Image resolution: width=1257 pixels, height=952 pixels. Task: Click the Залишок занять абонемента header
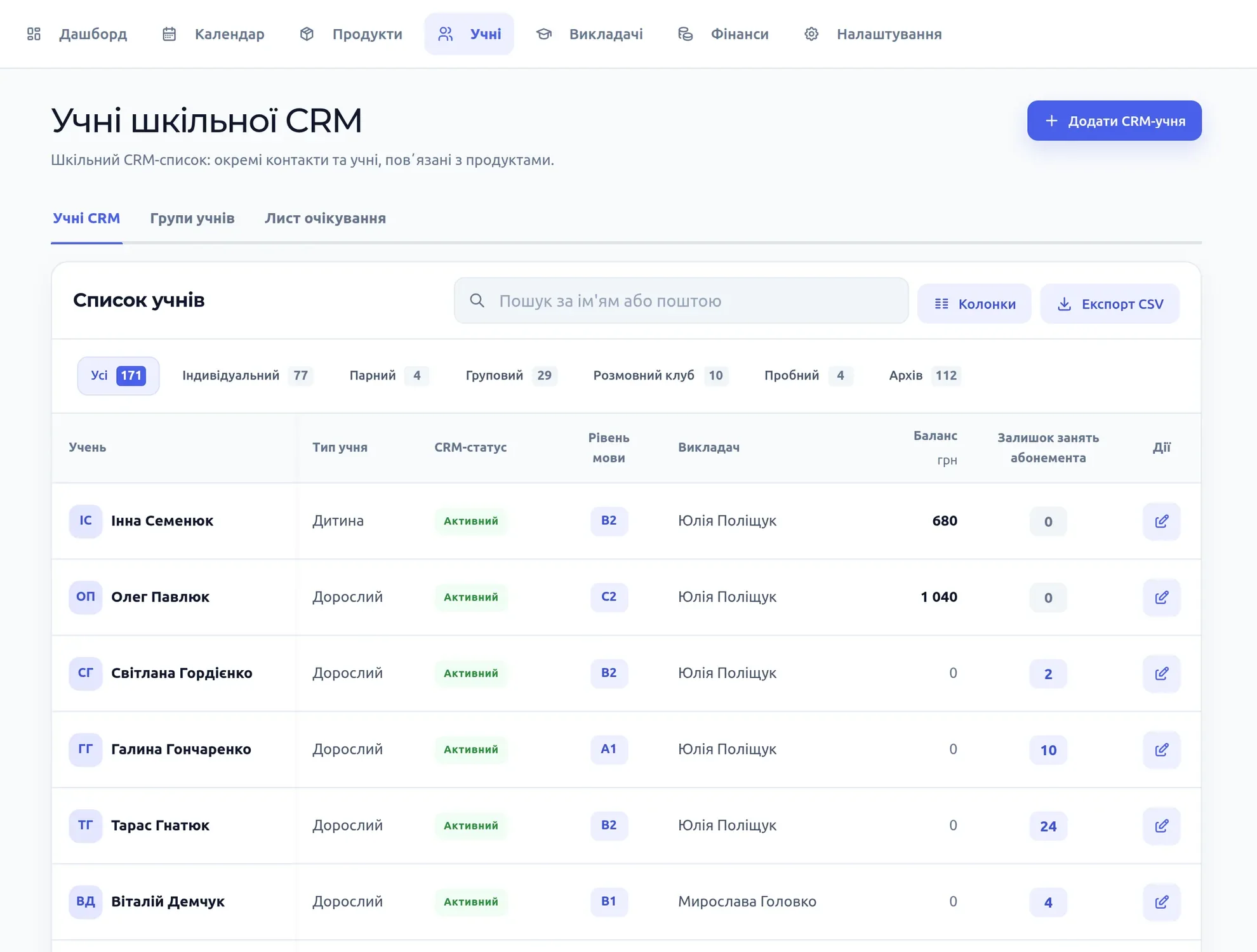click(x=1047, y=447)
